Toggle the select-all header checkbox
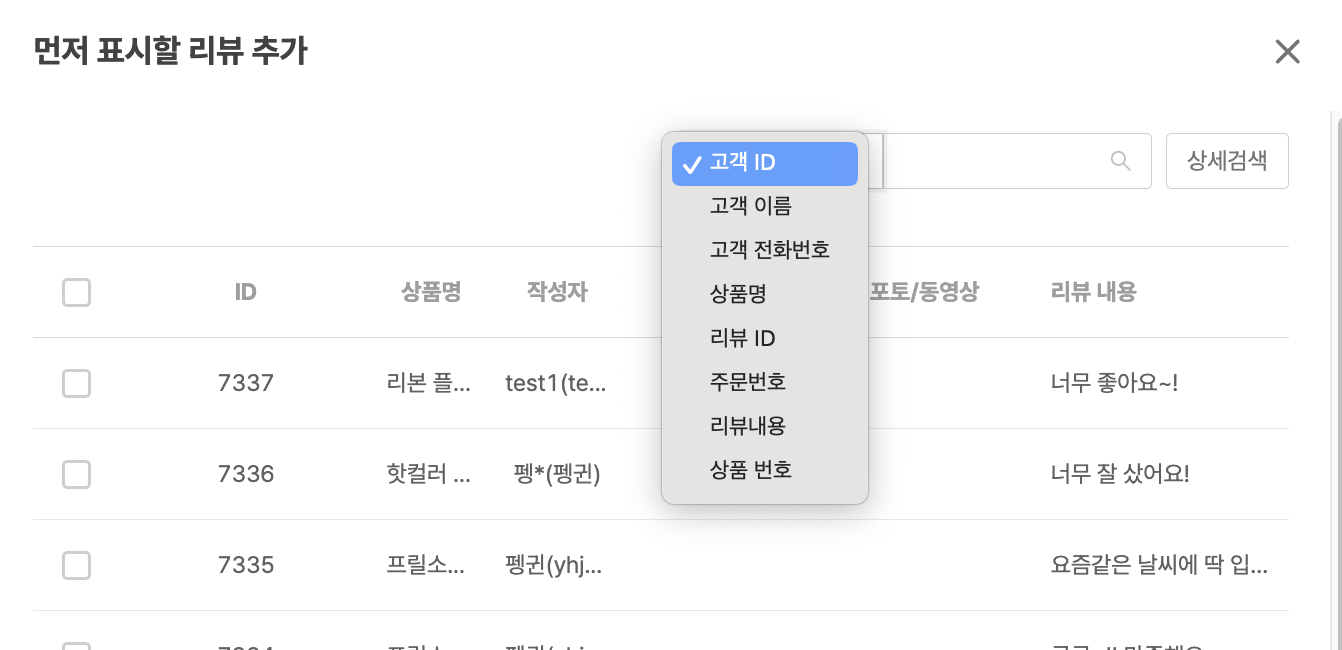Viewport: 1342px width, 650px height. point(76,293)
